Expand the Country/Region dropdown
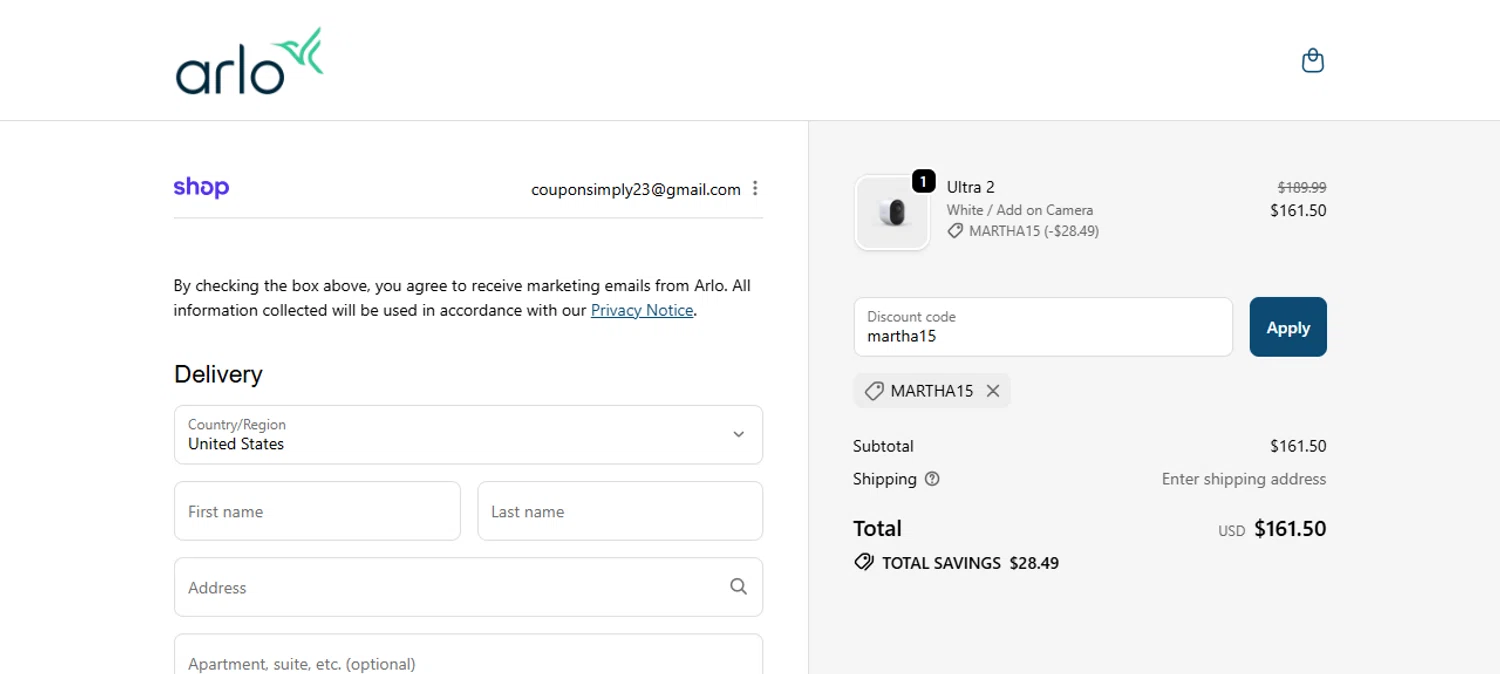Screen dimensions: 1500x674 (468, 435)
